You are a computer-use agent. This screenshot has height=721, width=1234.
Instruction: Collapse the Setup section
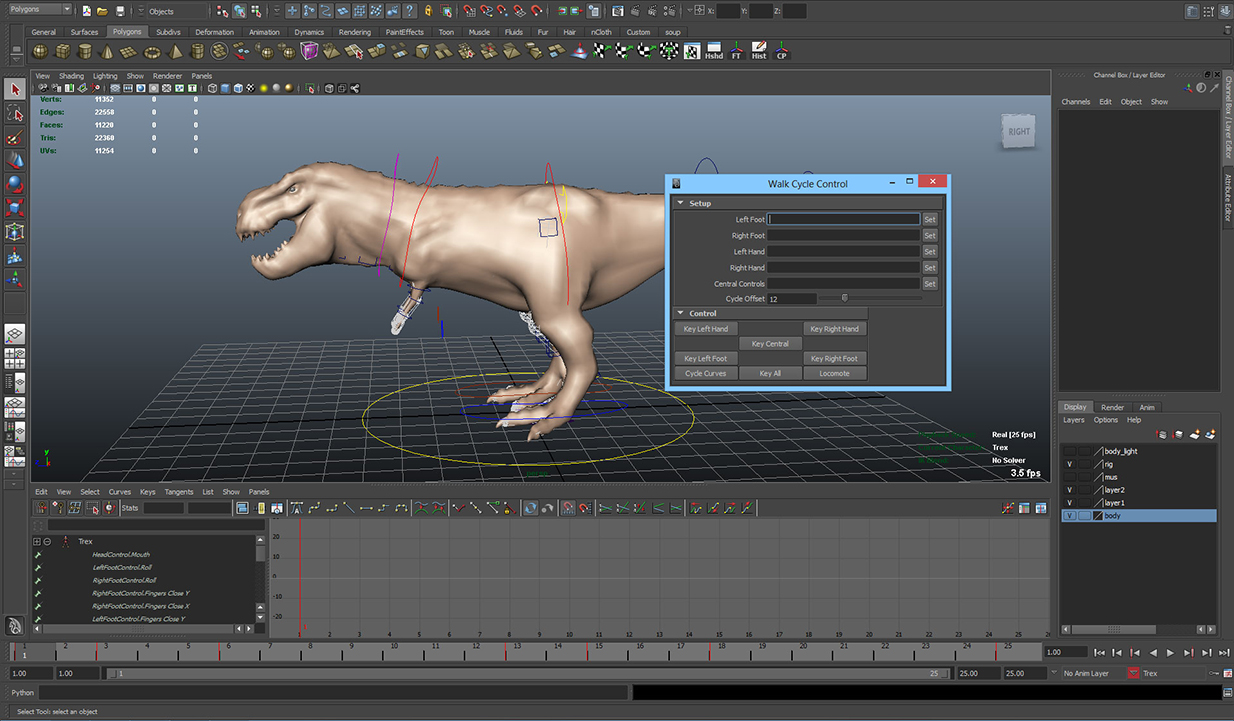tap(681, 203)
